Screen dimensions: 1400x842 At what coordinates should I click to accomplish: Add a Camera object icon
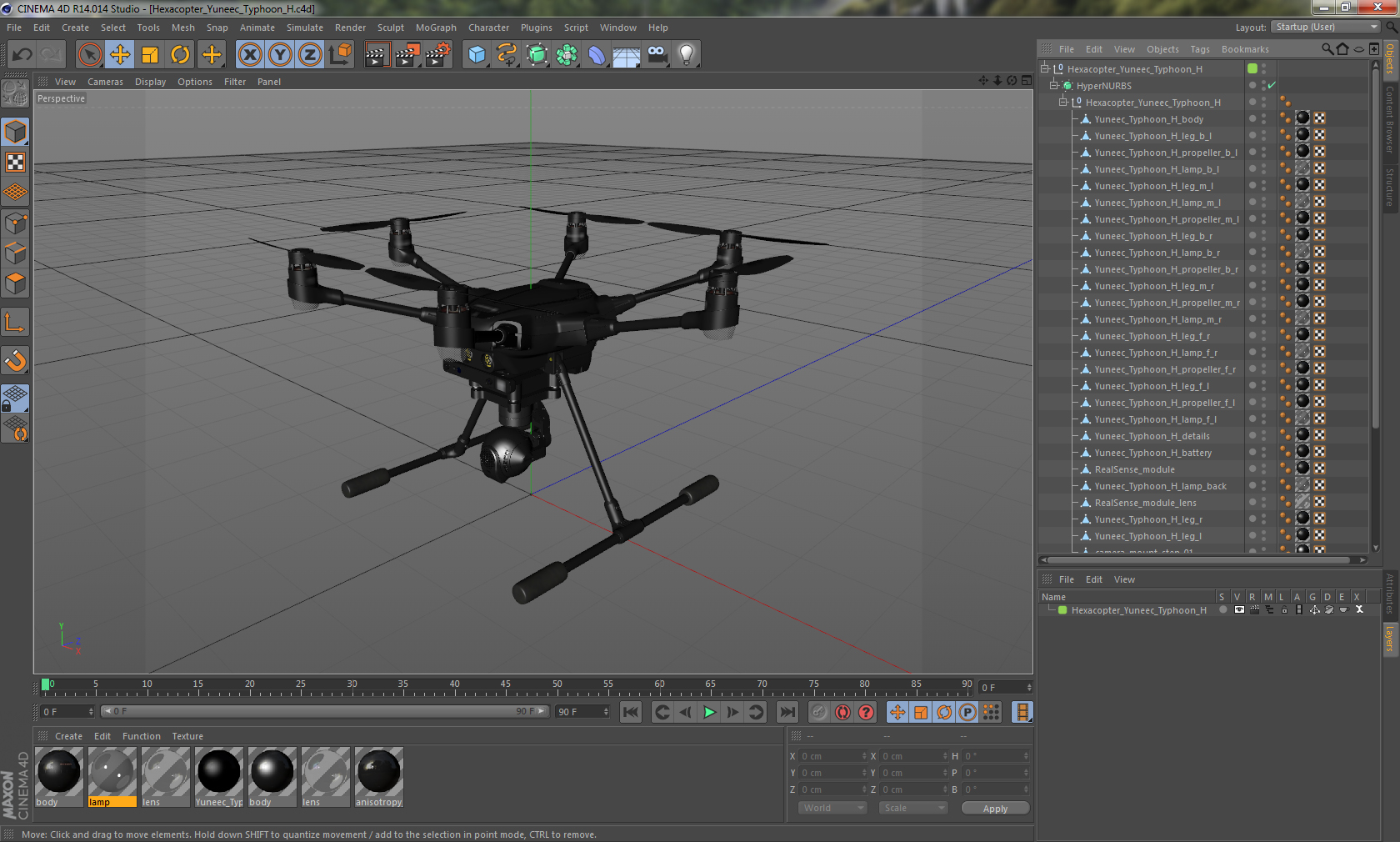[x=657, y=55]
